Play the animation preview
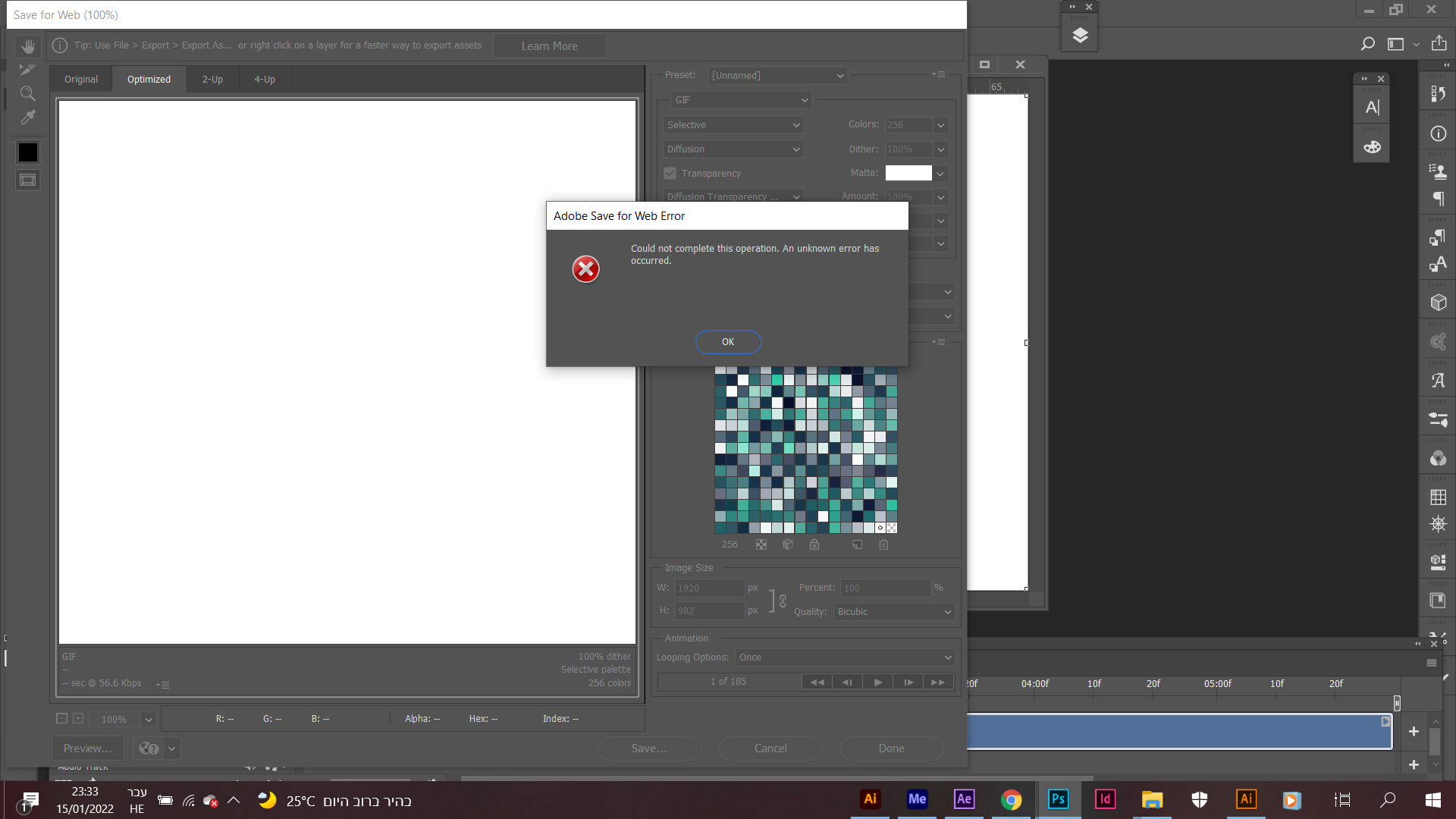1456x819 pixels. 877,682
